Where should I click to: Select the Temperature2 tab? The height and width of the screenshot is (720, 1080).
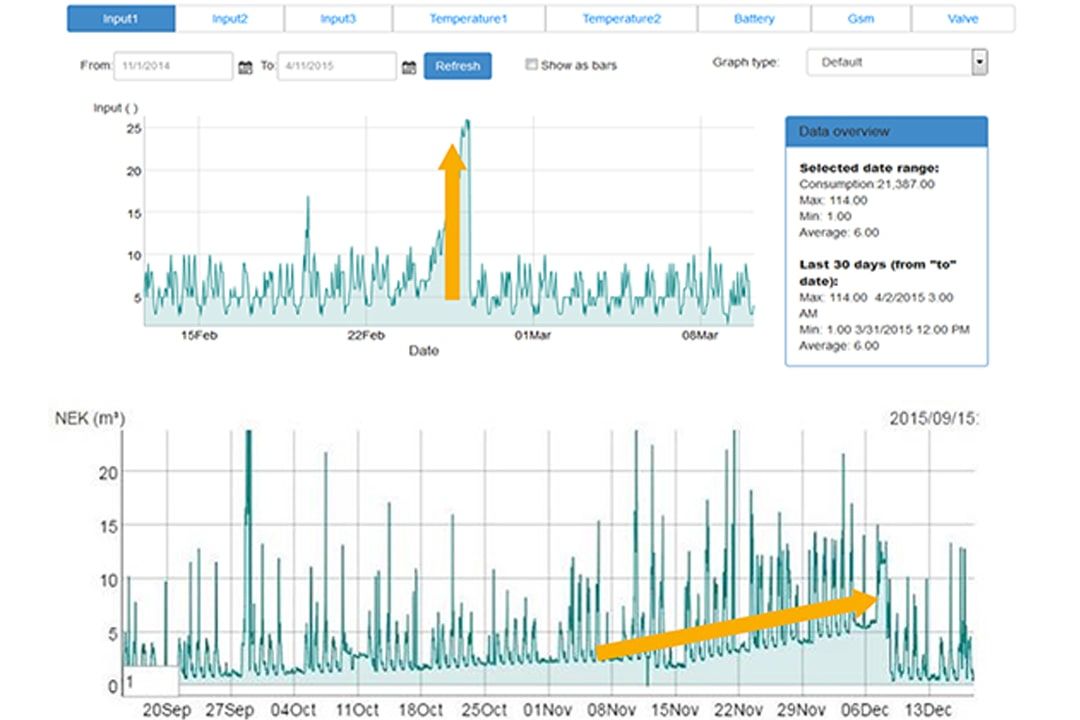click(621, 18)
